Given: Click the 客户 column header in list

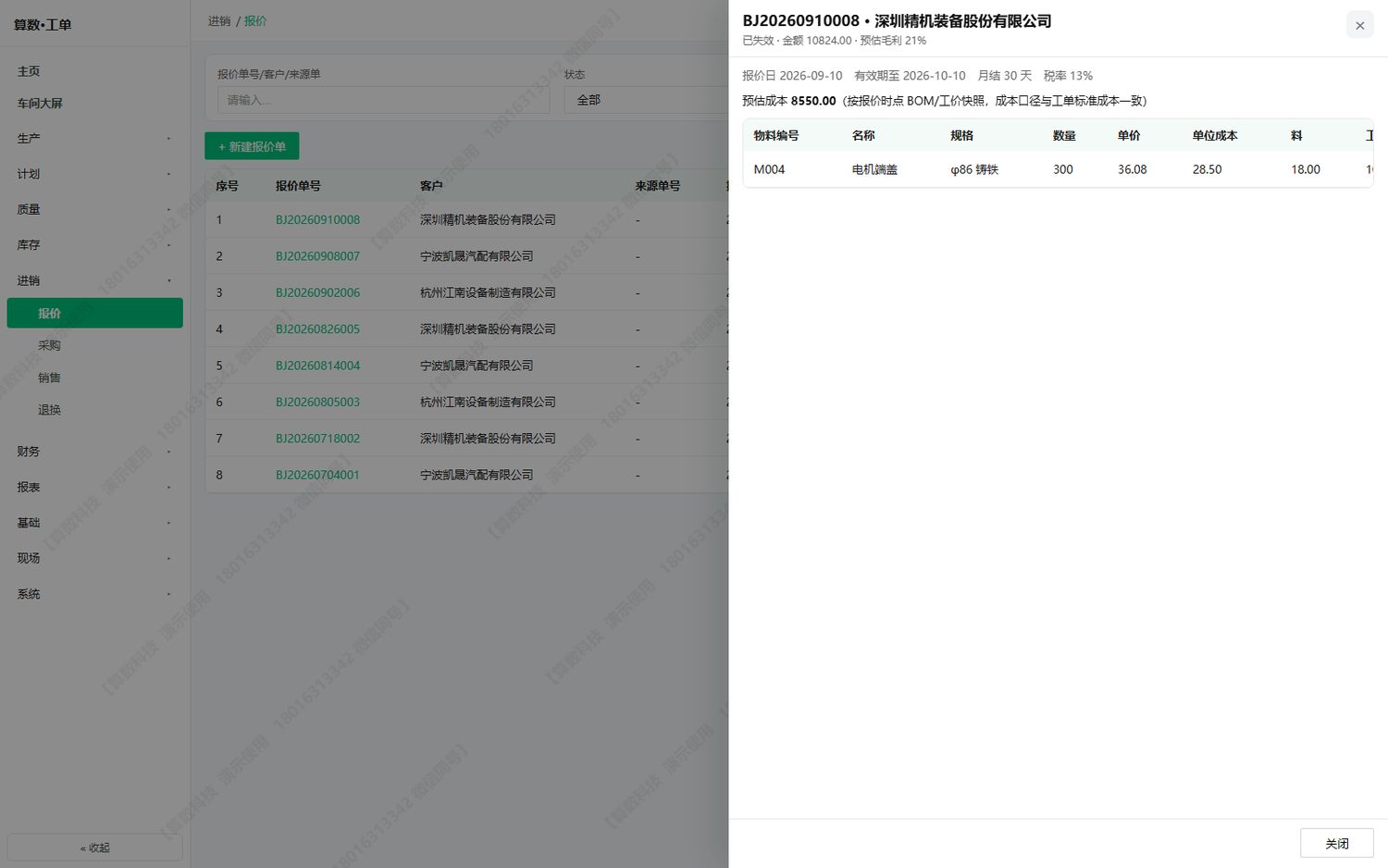Looking at the screenshot, I should click(431, 186).
